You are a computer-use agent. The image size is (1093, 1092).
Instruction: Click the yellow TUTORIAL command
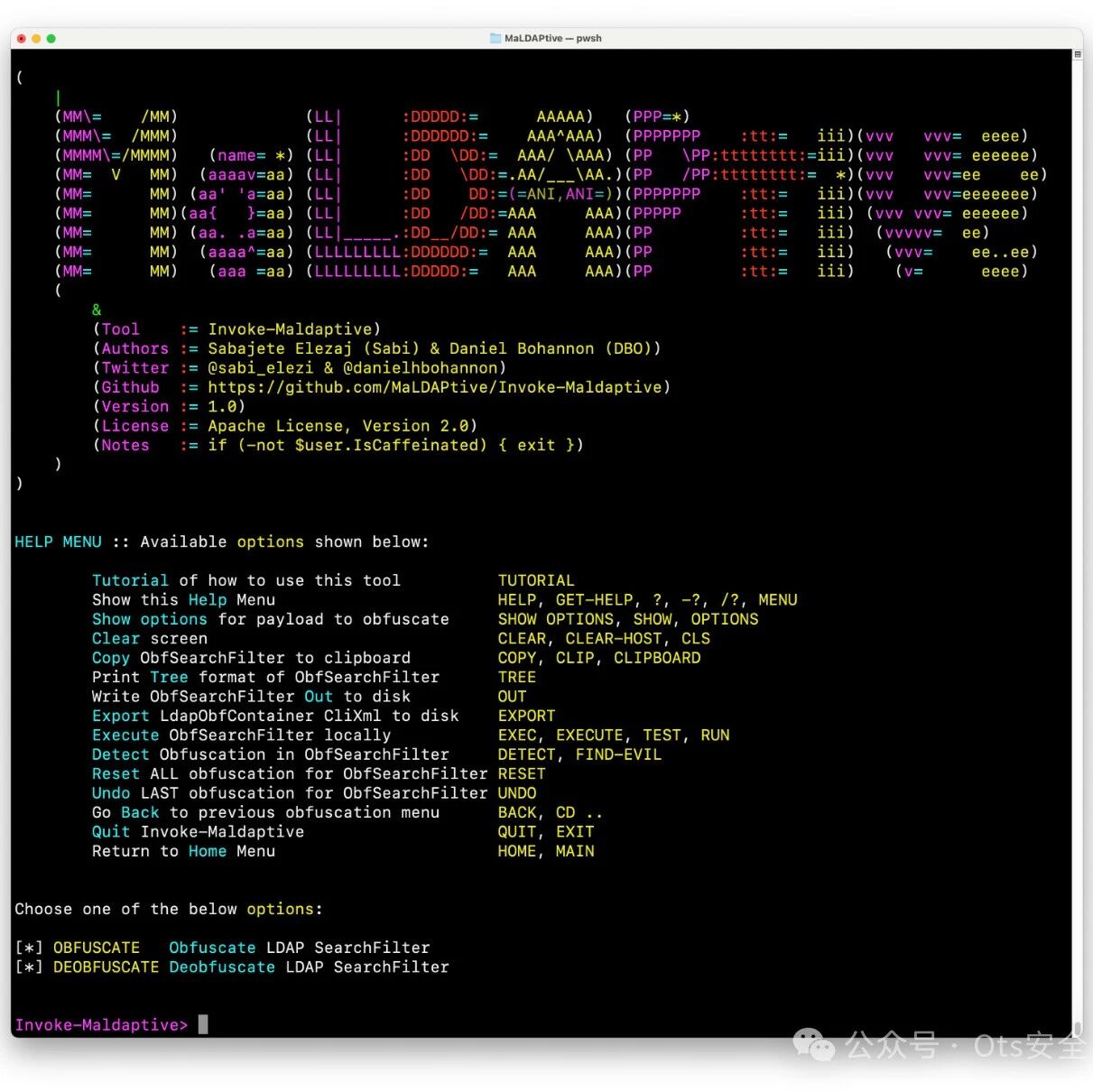(536, 580)
